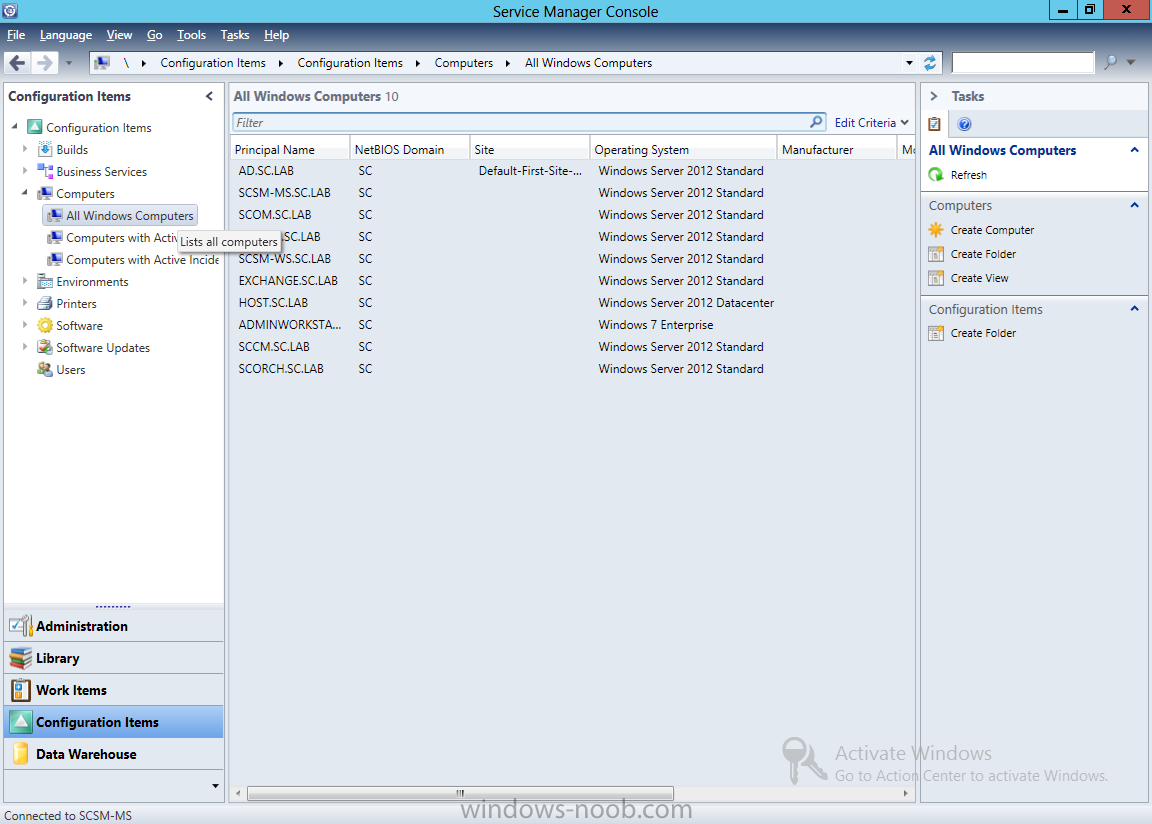Click the scrollbar right arrow
Viewport: 1152px width, 824px height.
tap(905, 793)
